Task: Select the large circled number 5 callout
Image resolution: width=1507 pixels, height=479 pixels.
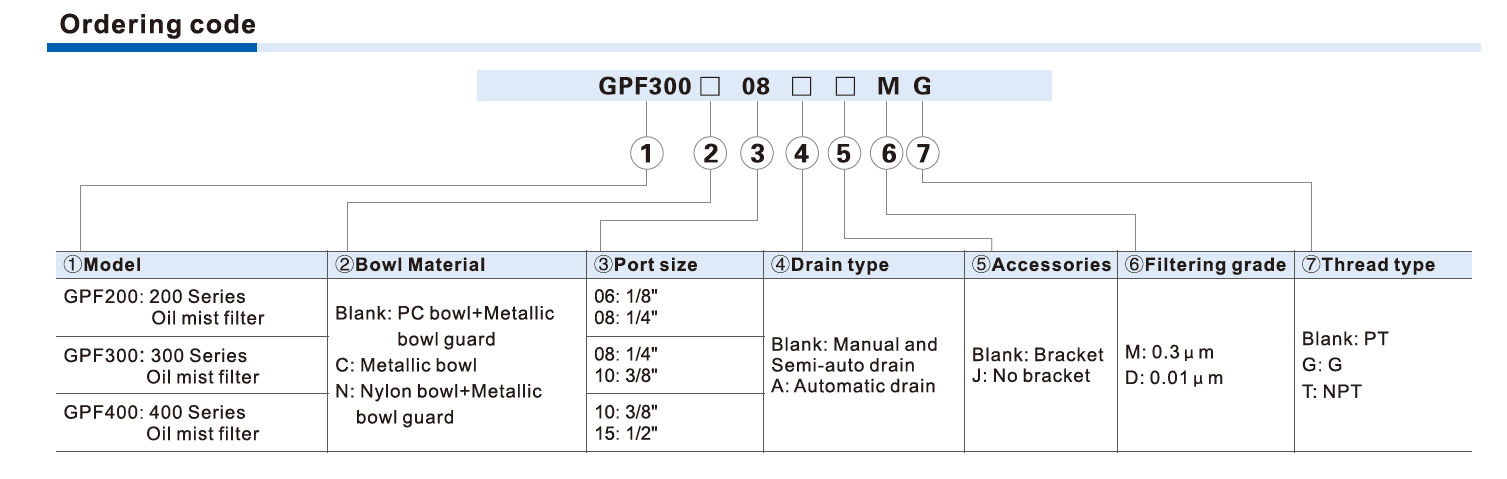Action: [x=845, y=154]
